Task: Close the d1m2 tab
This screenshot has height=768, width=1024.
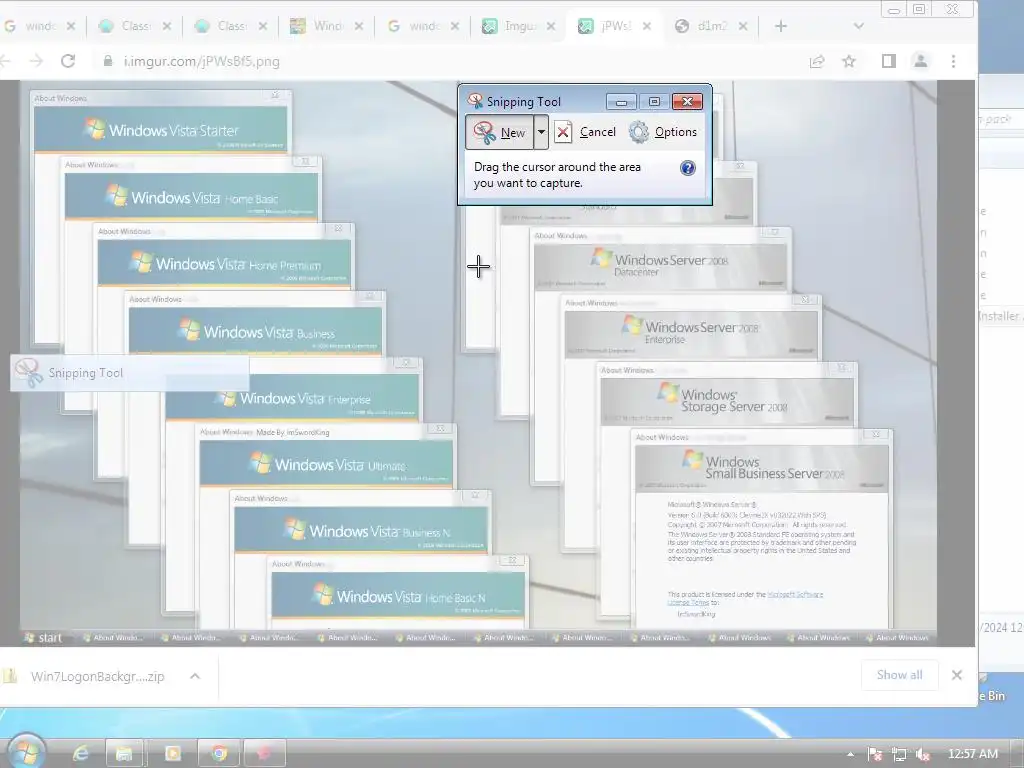Action: click(x=743, y=26)
